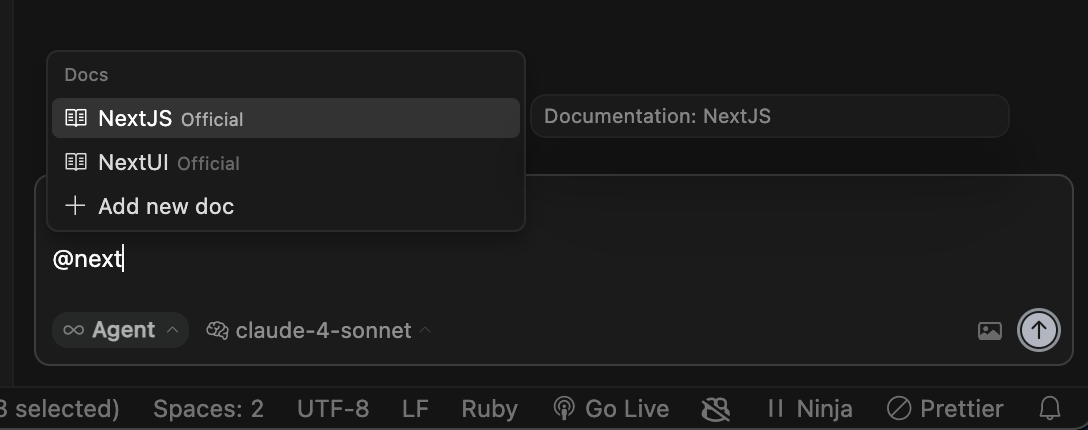The height and width of the screenshot is (430, 1088).
Task: Open the notifications bell in status bar
Action: 1050,408
